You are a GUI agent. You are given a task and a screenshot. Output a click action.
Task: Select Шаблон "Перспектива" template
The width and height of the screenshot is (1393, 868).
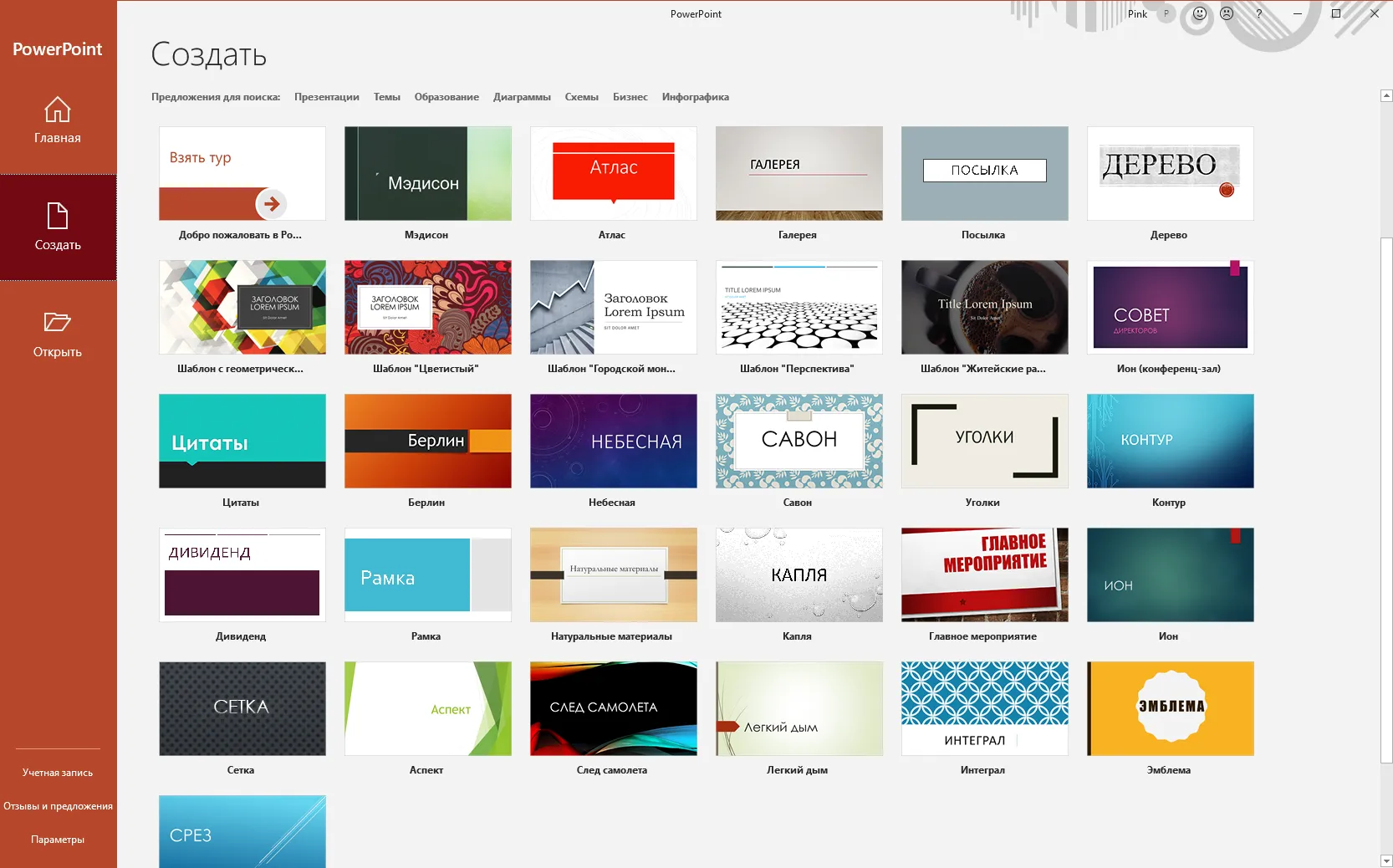point(799,308)
